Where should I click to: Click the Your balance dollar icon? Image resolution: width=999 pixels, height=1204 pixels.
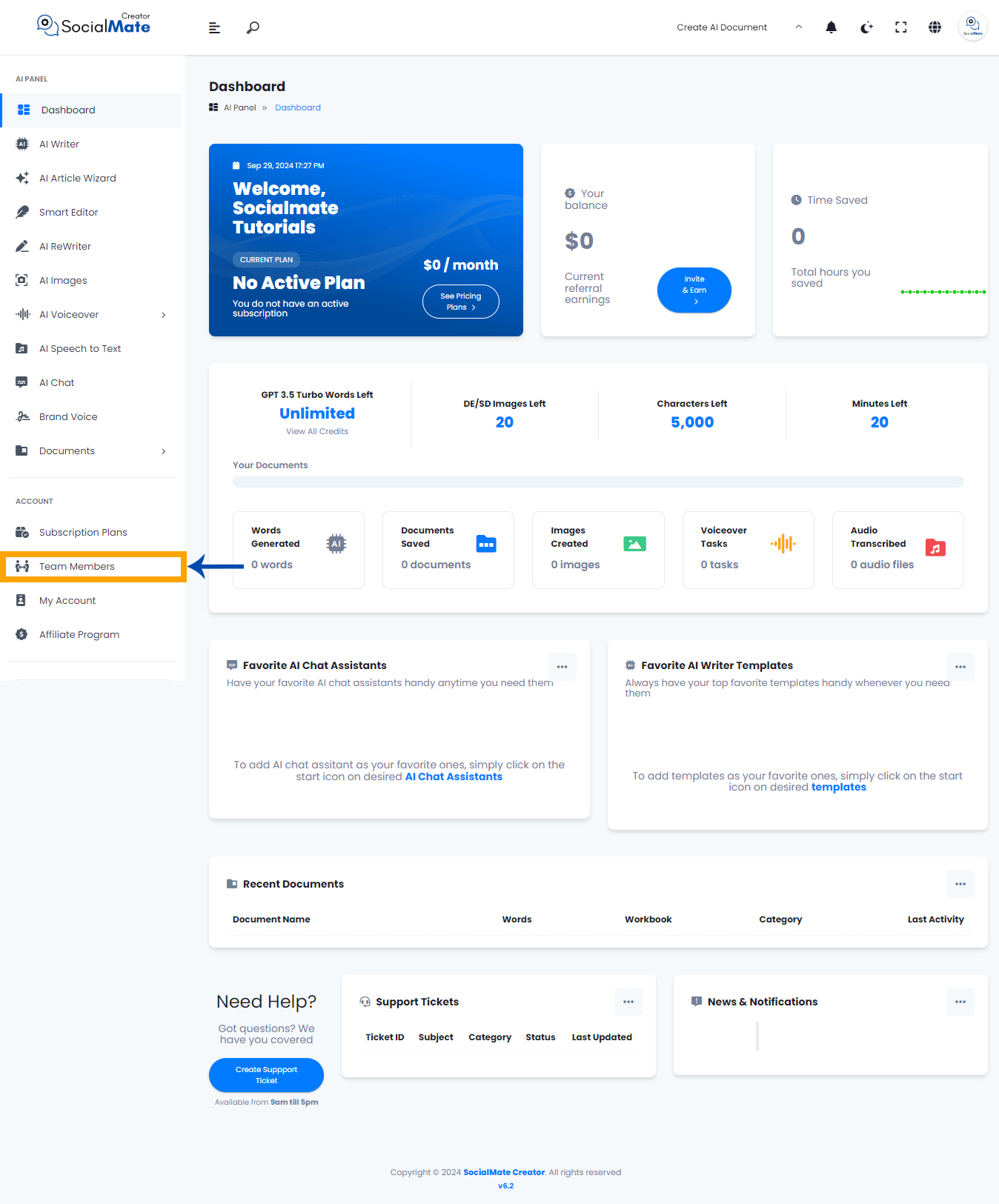570,193
